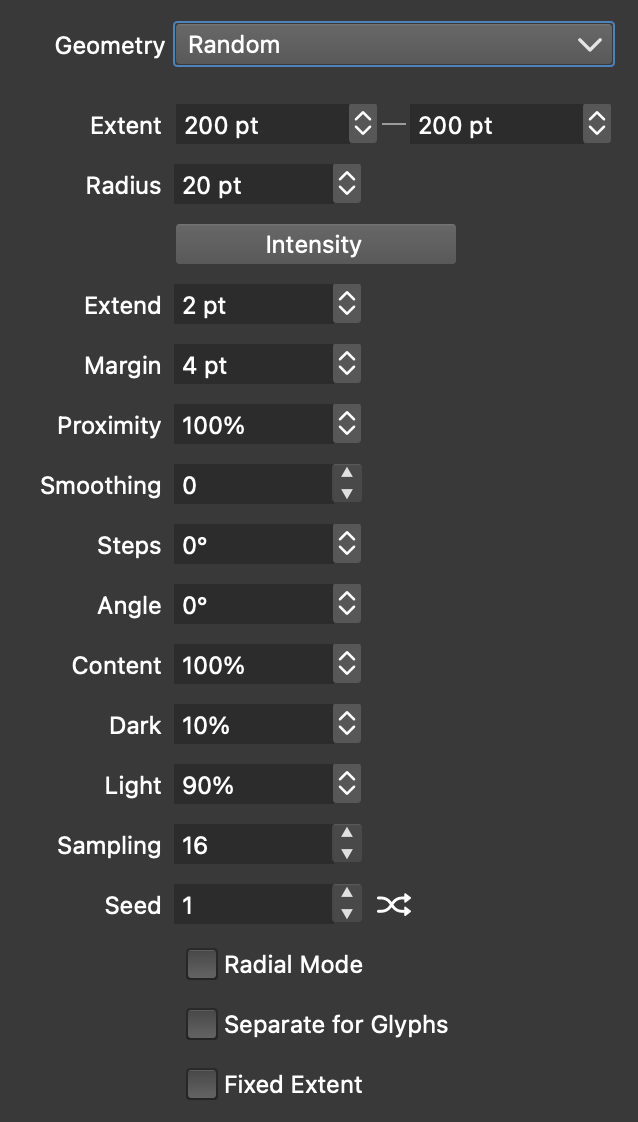Click the Smoothing down arrow
638x1122 pixels.
(347, 494)
